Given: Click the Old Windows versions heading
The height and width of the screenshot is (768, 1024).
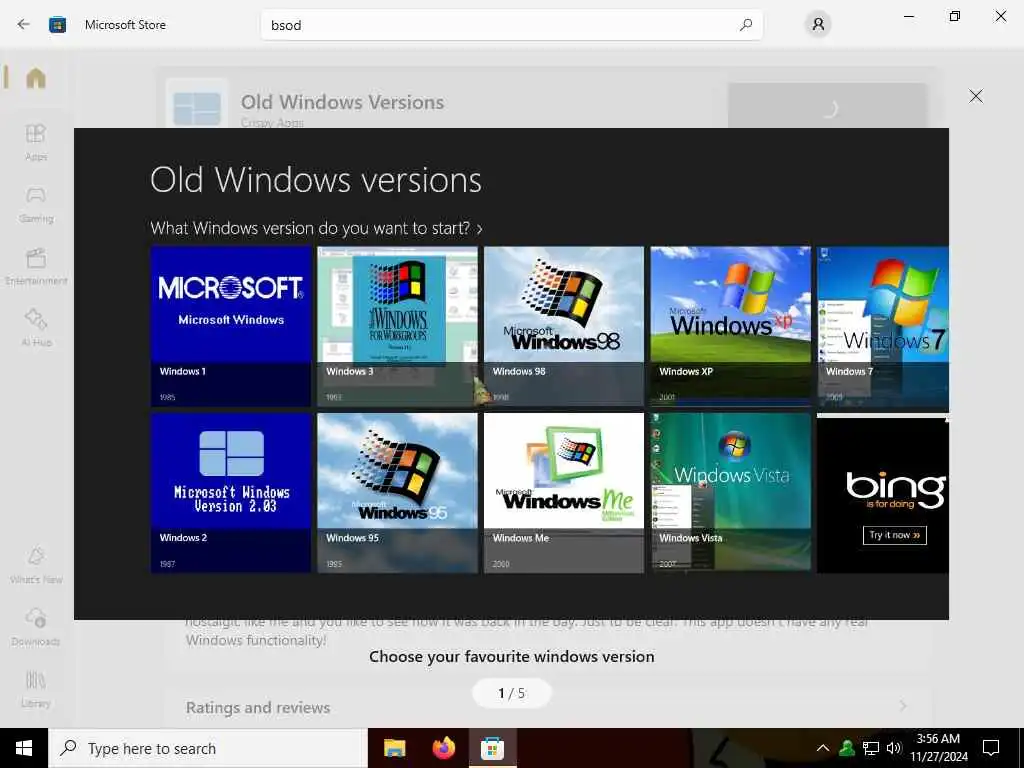Looking at the screenshot, I should pyautogui.click(x=316, y=180).
